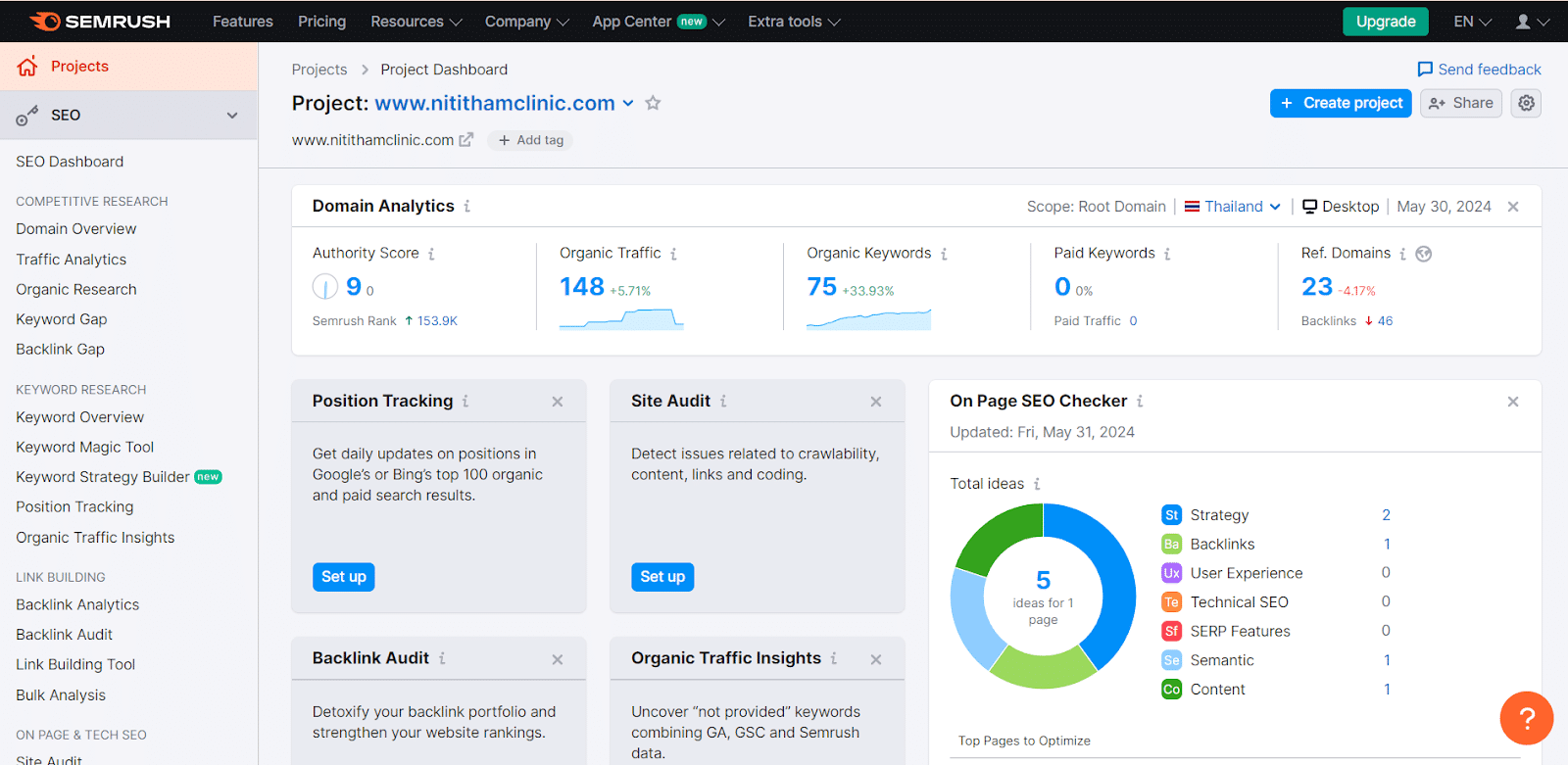Open external link icon next to www.nitithamclinic.com
This screenshot has width=1568, height=765.
point(466,140)
